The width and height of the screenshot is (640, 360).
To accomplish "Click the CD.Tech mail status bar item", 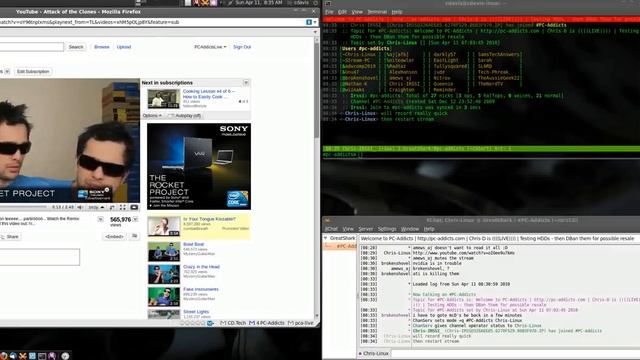I will (233, 323).
